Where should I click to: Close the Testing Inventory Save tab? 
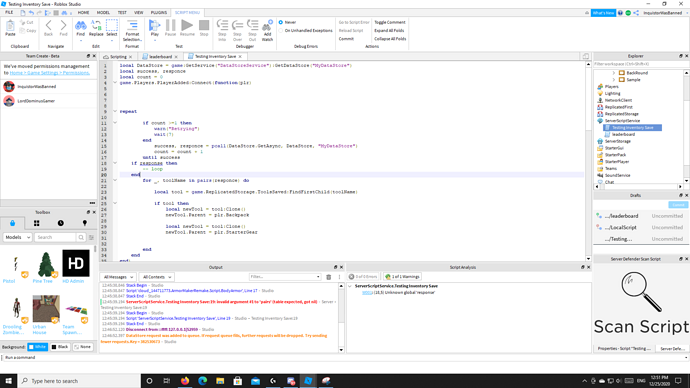click(240, 56)
